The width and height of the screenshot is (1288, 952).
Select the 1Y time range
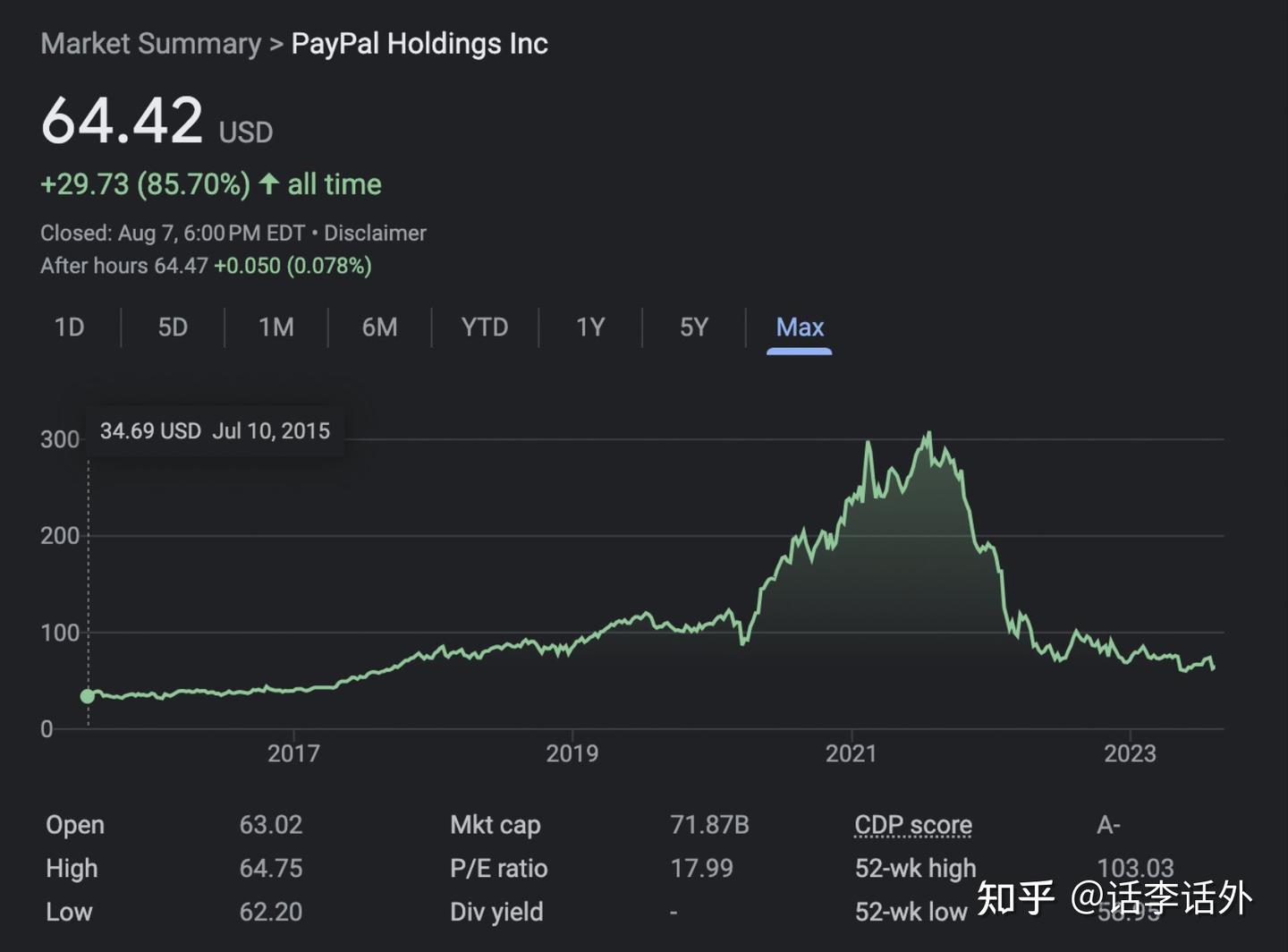coord(590,327)
